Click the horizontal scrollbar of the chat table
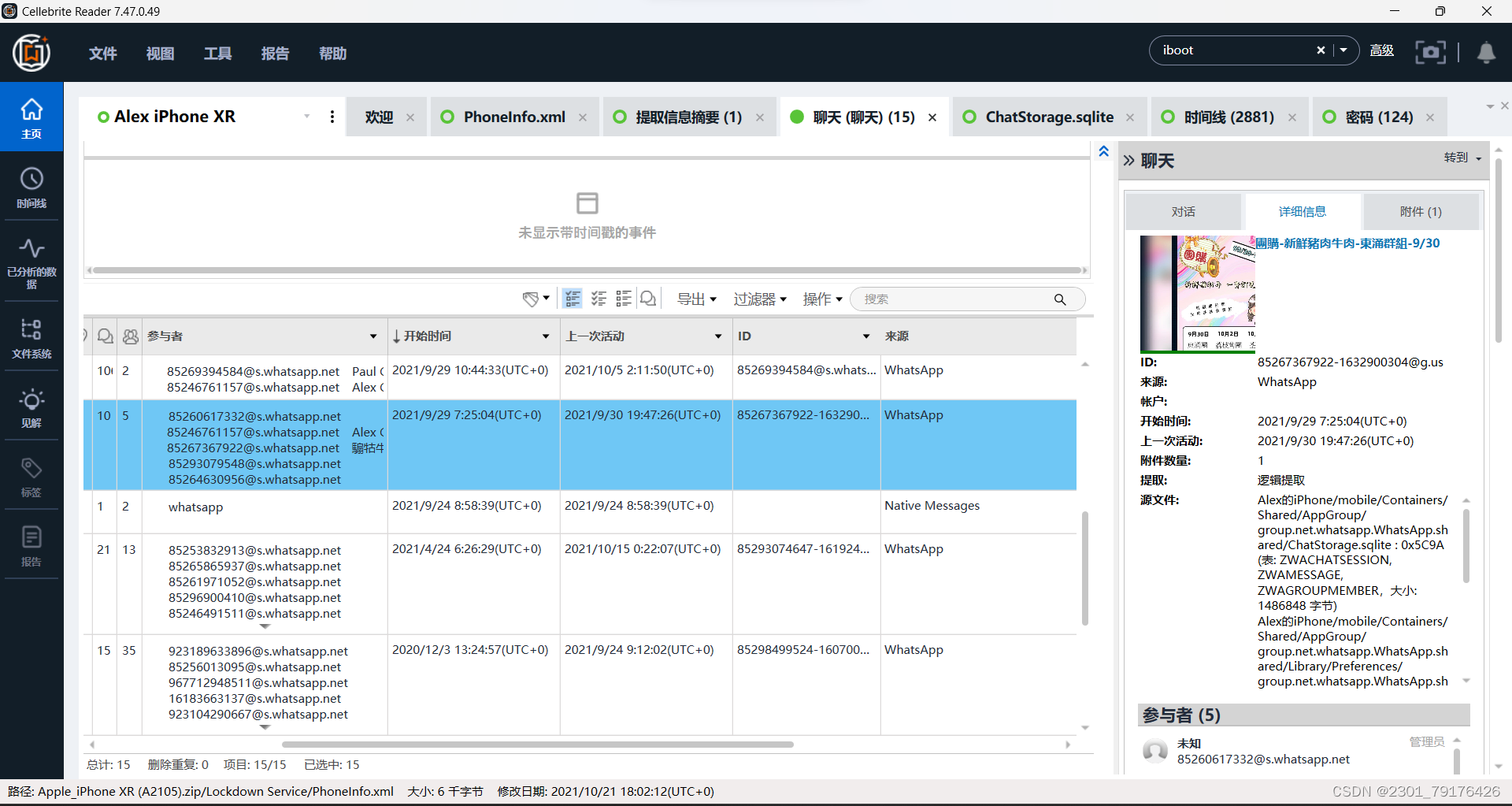Image resolution: width=1512 pixels, height=806 pixels. point(538,744)
